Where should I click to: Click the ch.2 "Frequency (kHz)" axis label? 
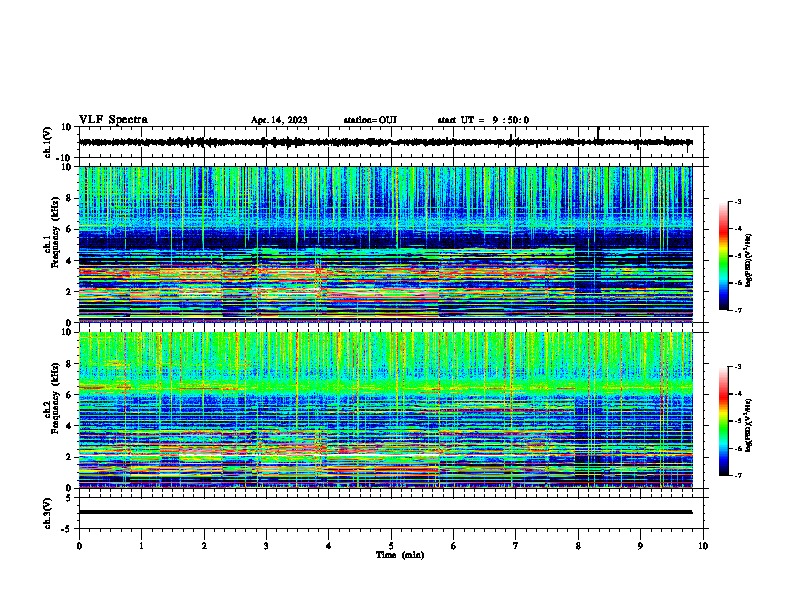pyautogui.click(x=55, y=398)
